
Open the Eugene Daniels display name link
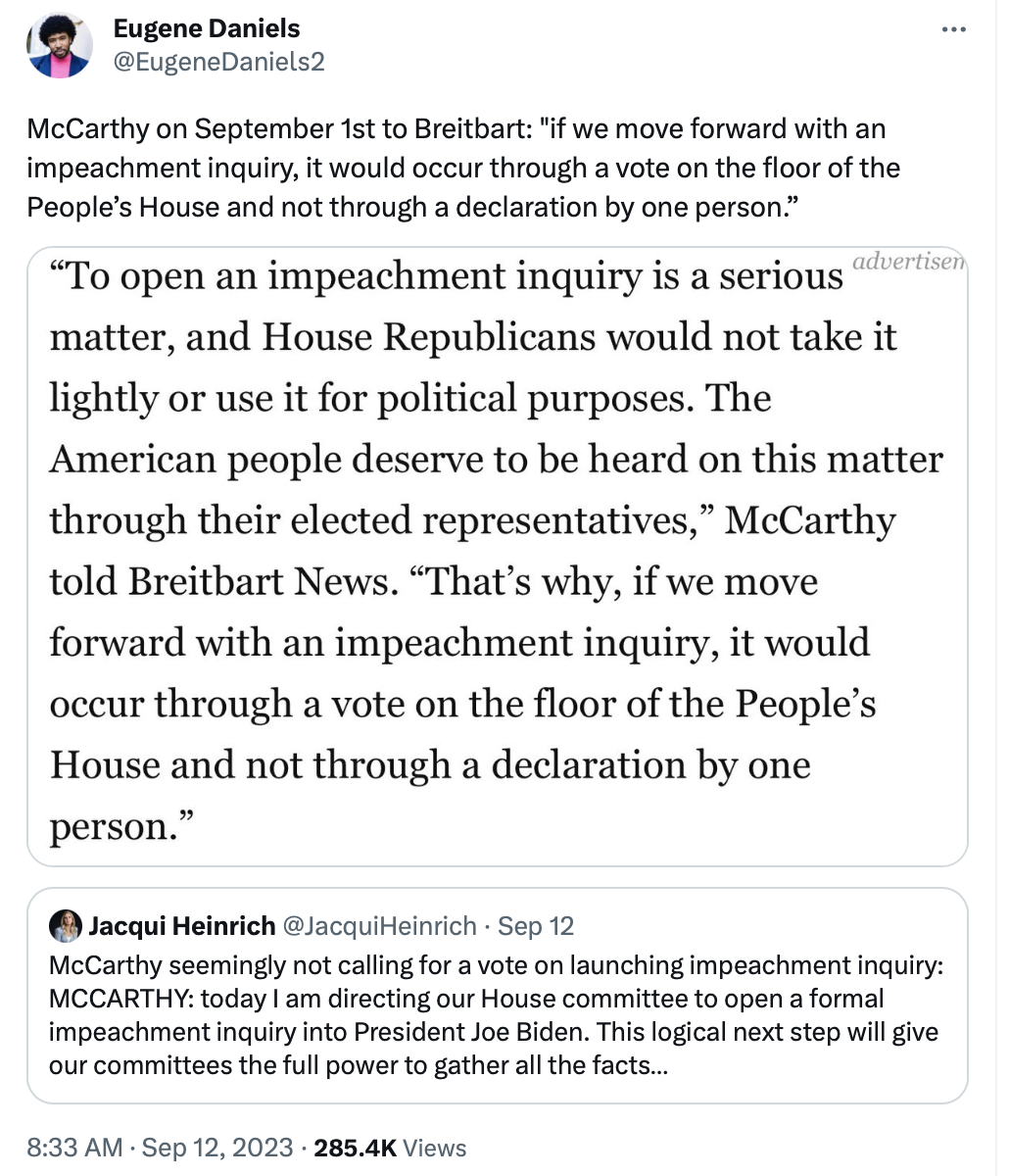(x=207, y=28)
